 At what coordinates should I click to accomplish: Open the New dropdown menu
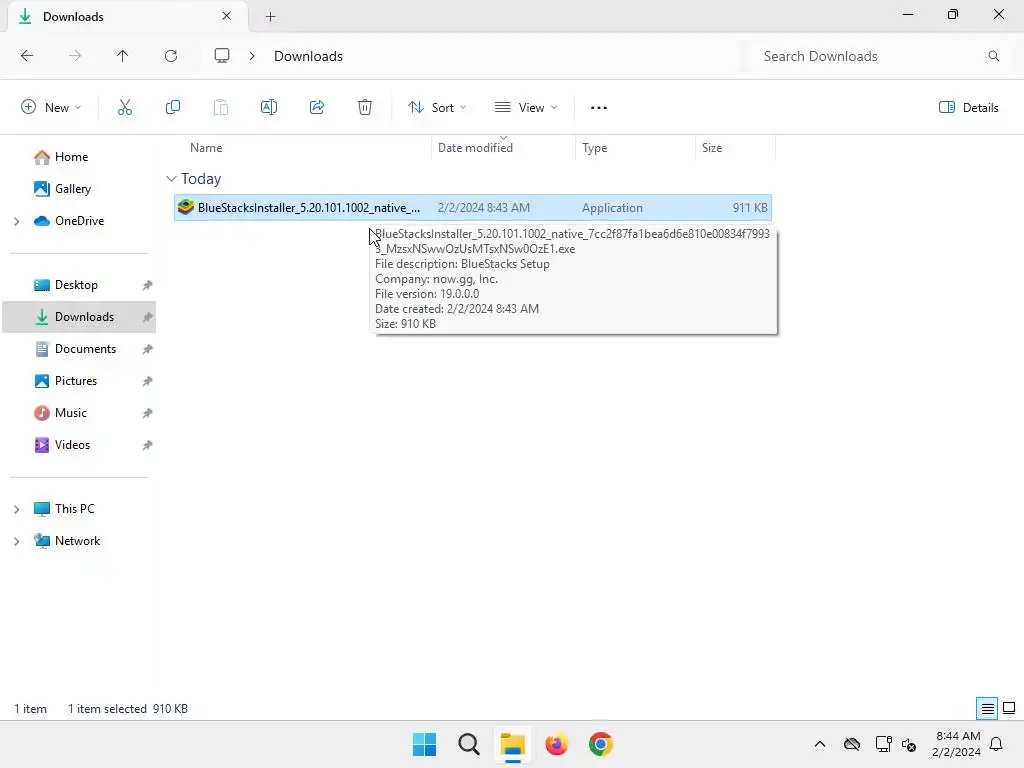pos(51,108)
